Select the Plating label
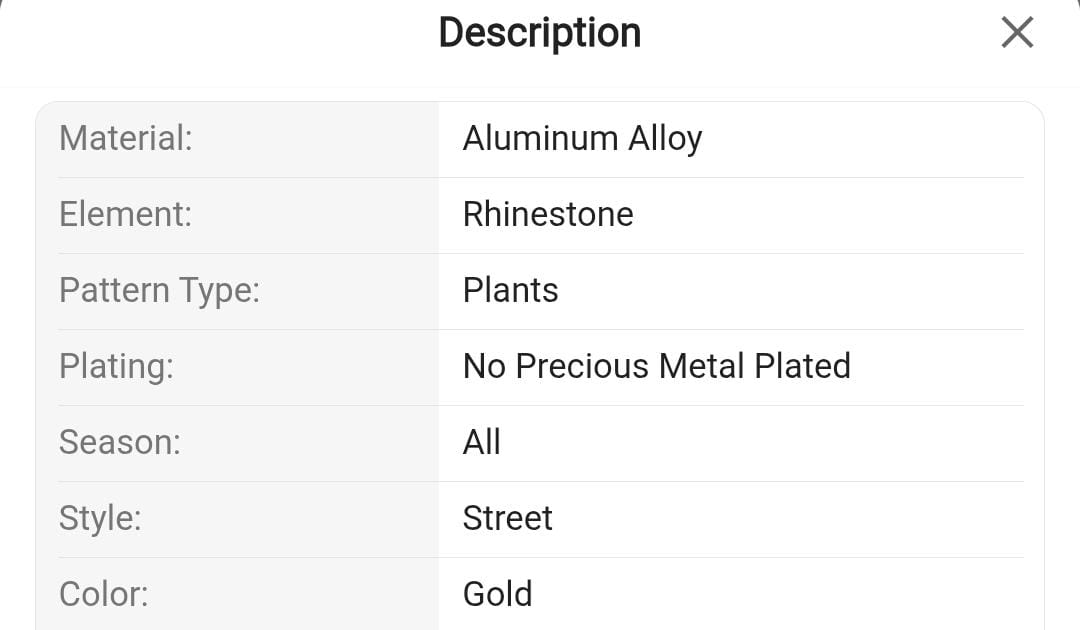 click(x=116, y=366)
